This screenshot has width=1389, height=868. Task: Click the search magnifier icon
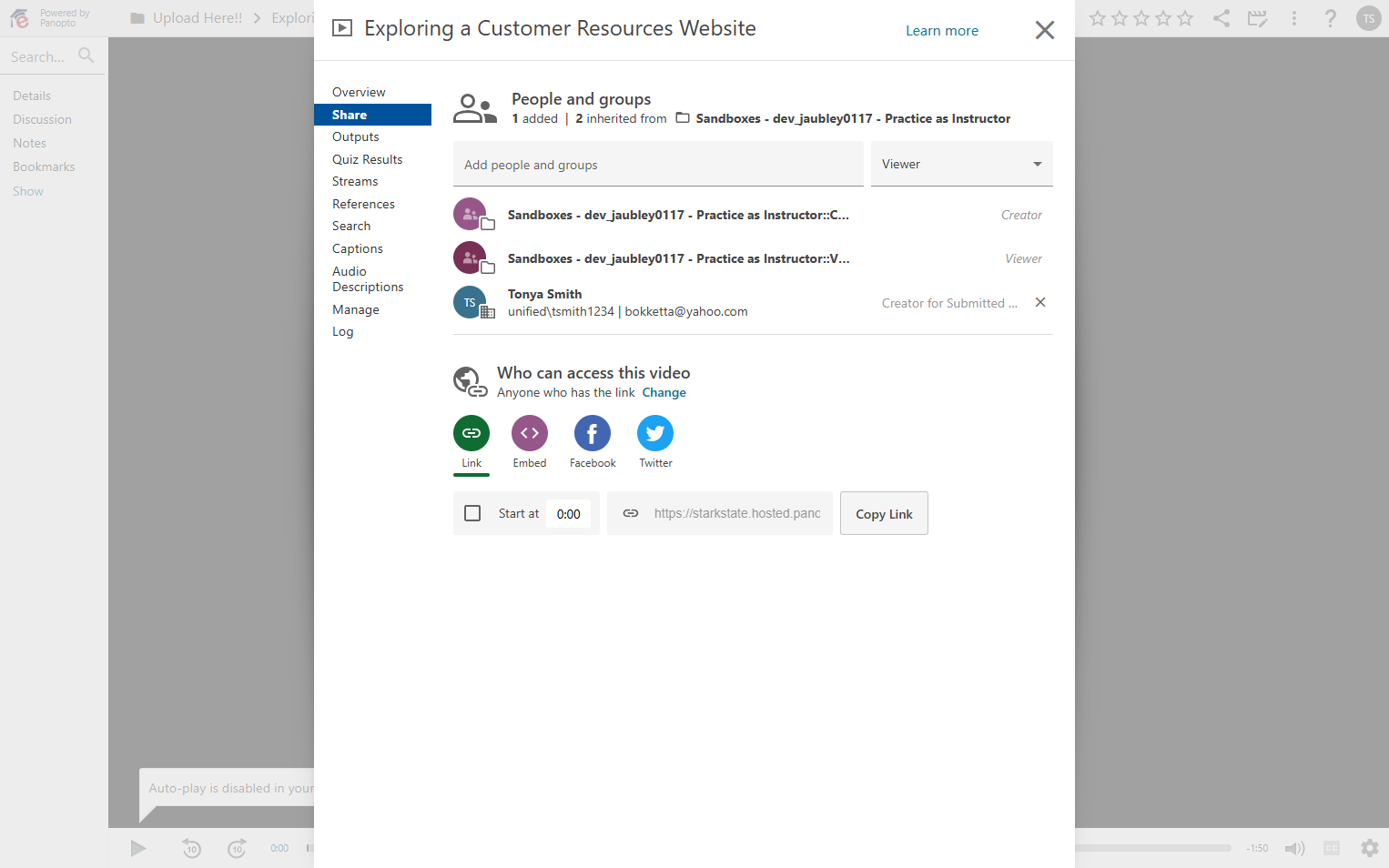[86, 56]
